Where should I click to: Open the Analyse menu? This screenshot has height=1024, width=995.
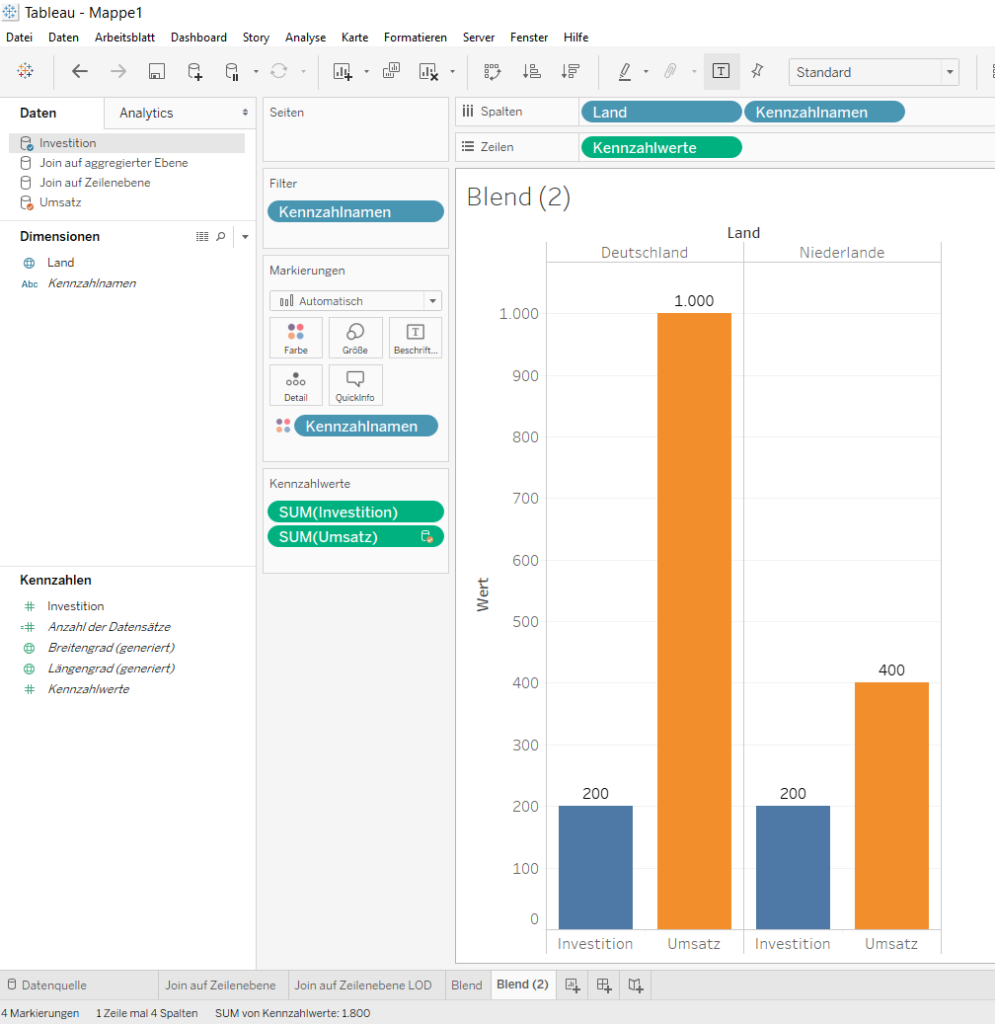(305, 37)
